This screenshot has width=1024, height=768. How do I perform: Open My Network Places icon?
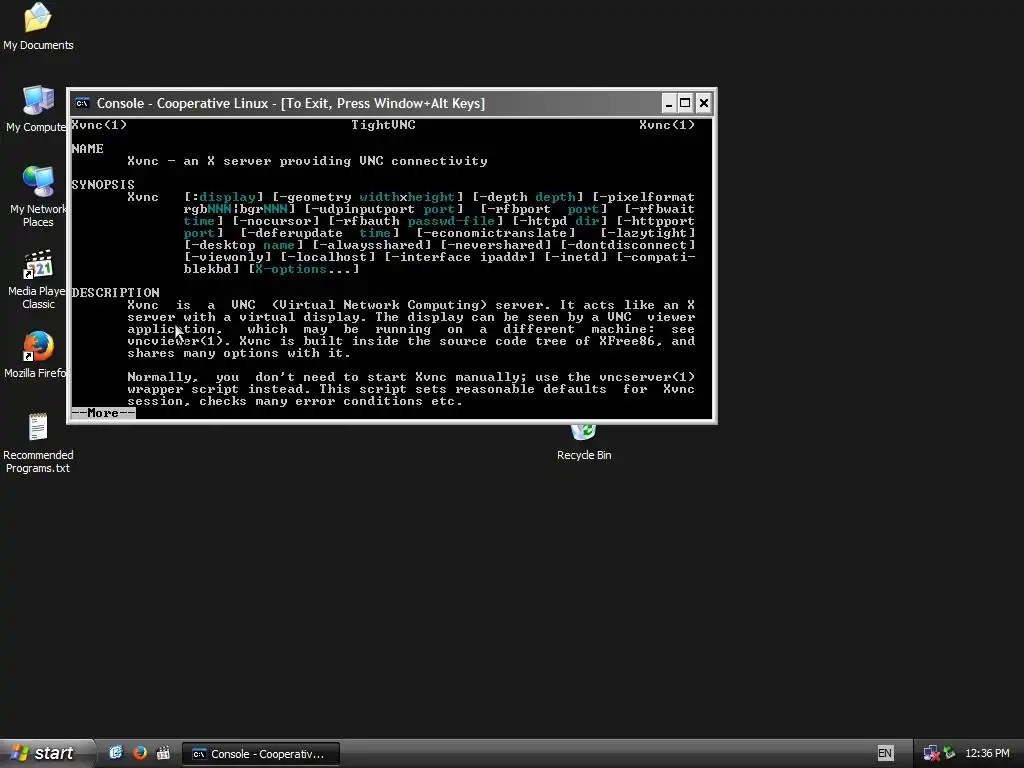pos(38,196)
